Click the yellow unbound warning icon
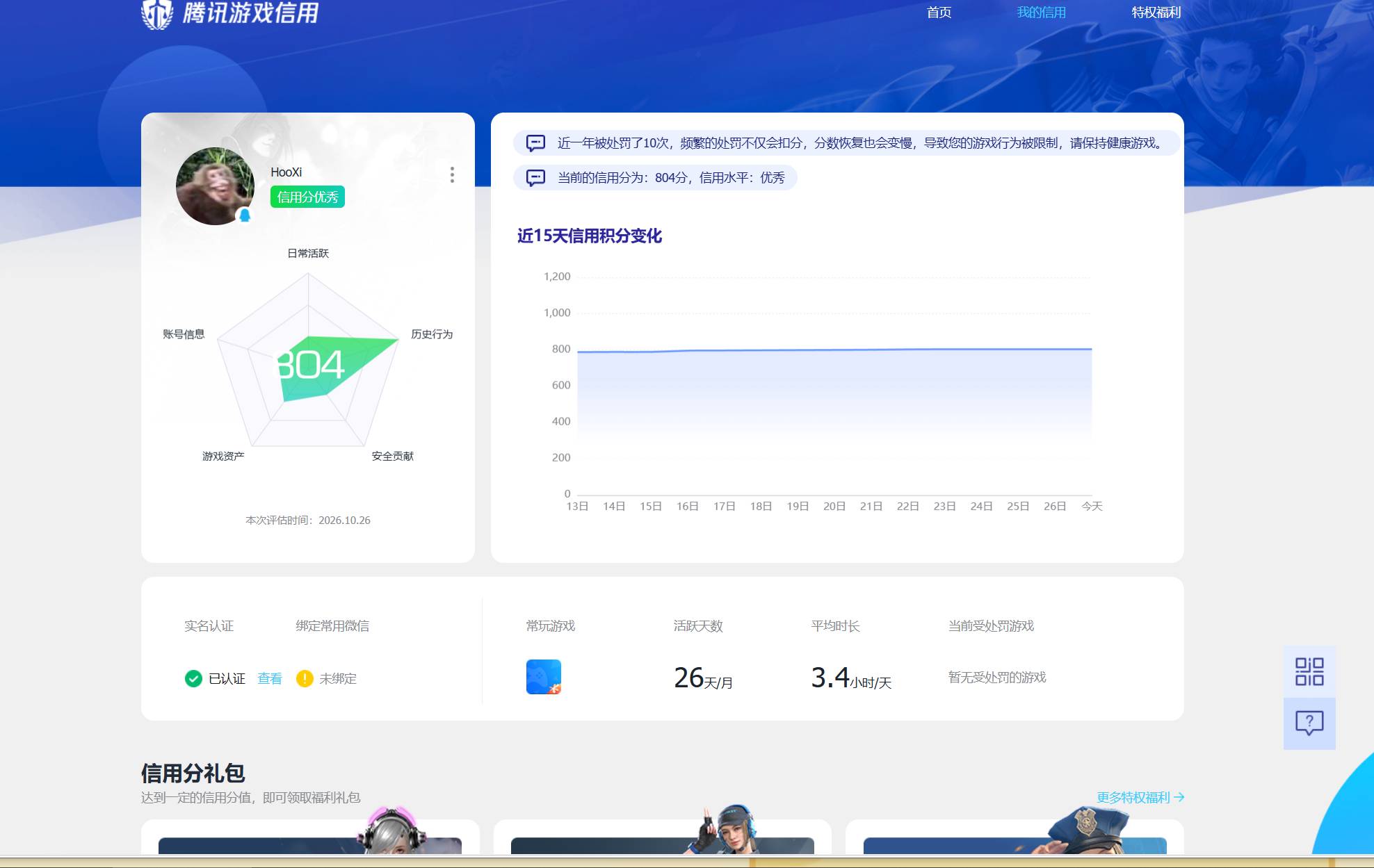This screenshot has height=868, width=1374. [x=305, y=678]
